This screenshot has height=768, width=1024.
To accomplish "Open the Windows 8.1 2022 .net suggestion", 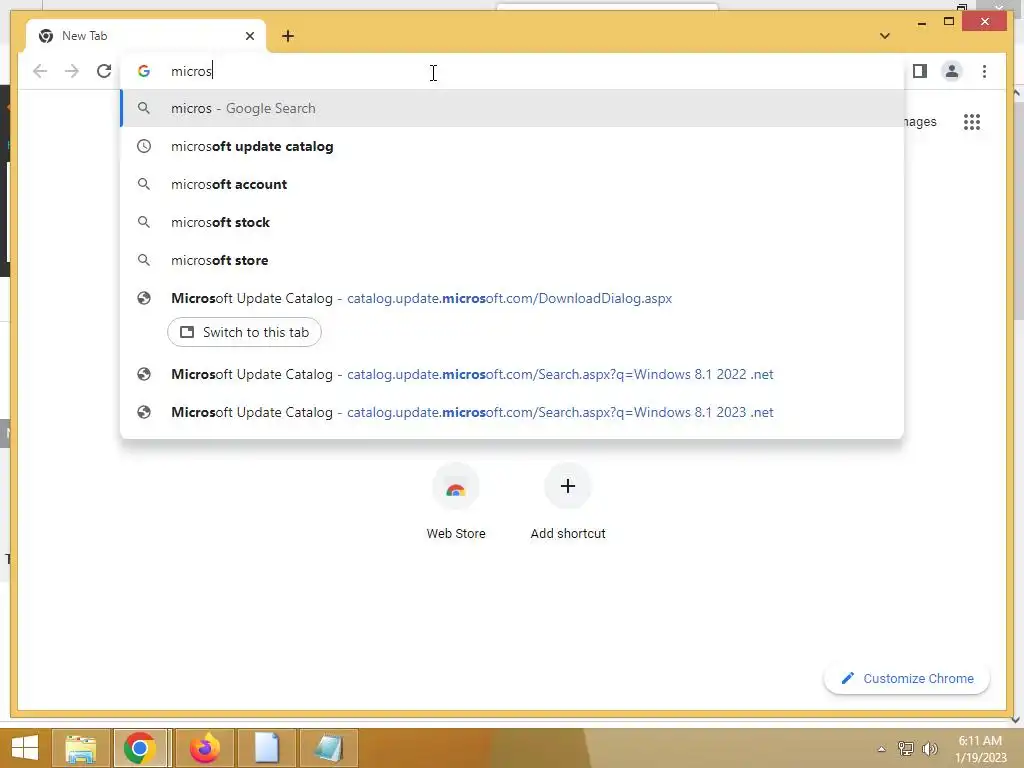I will tap(513, 374).
